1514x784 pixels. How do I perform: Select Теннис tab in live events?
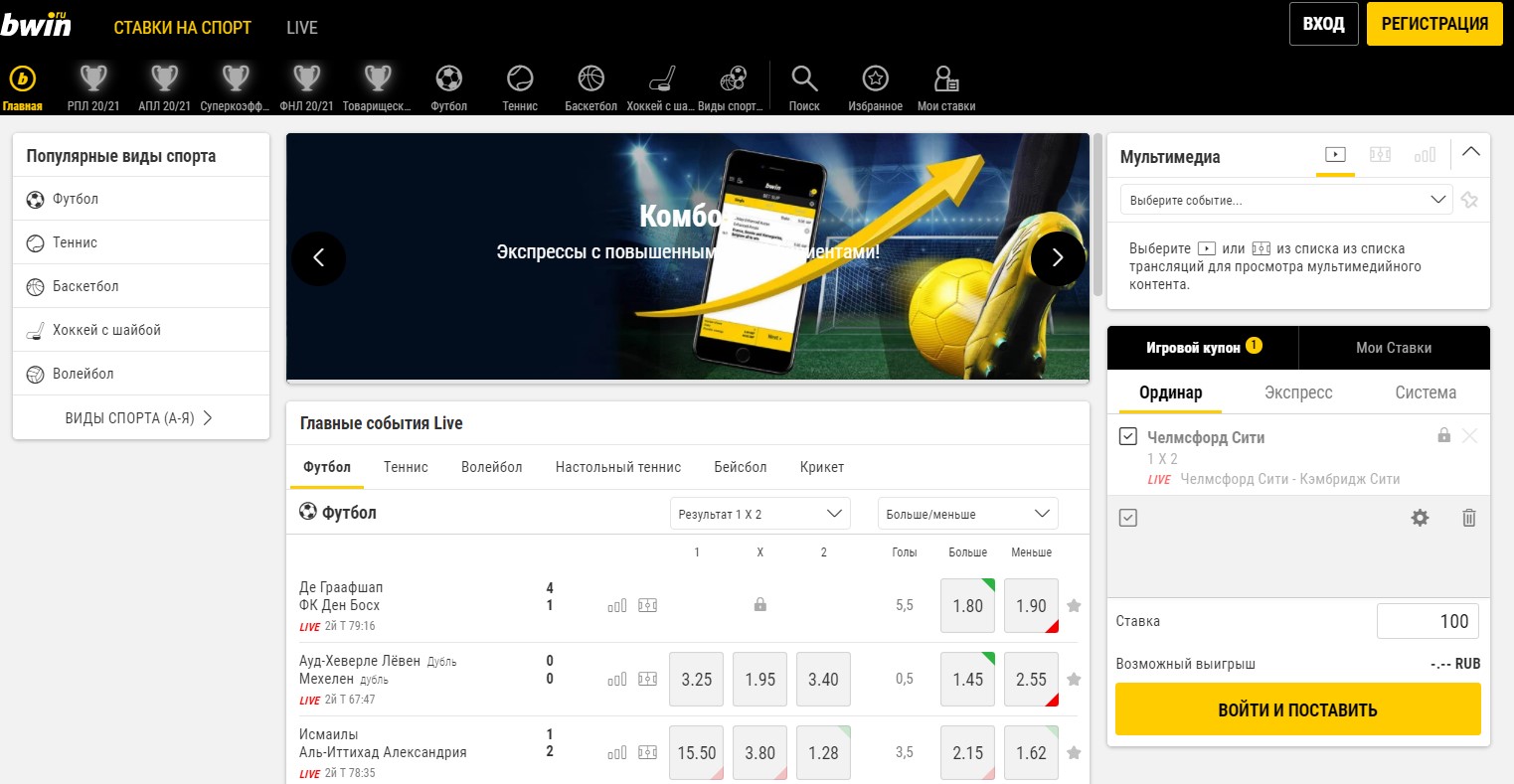406,467
